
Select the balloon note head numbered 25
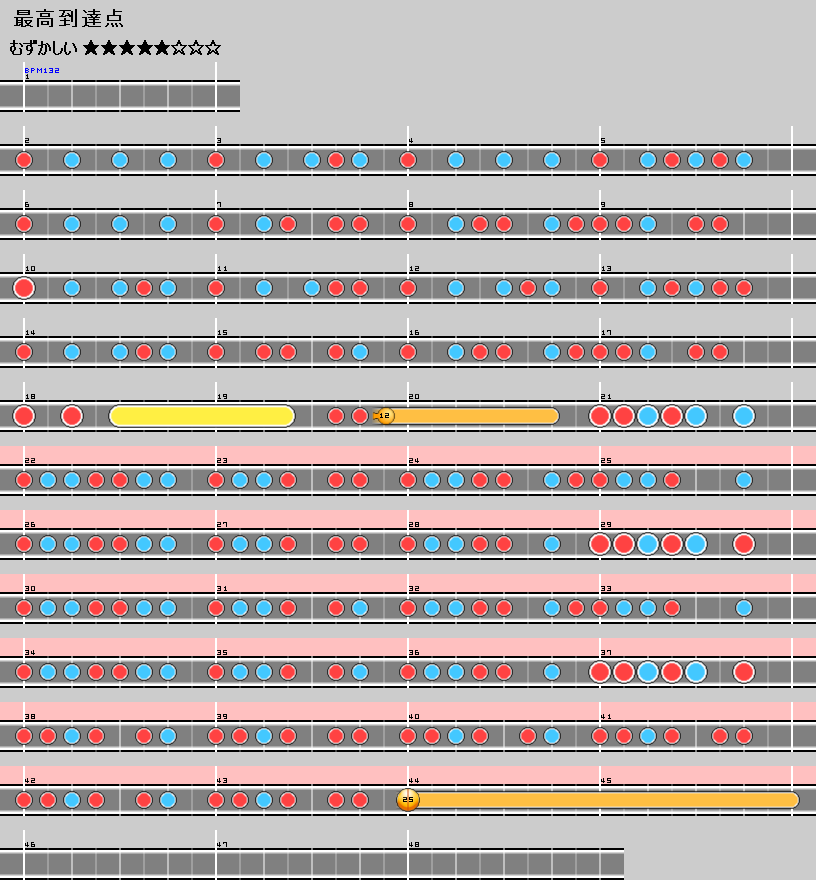point(408,799)
